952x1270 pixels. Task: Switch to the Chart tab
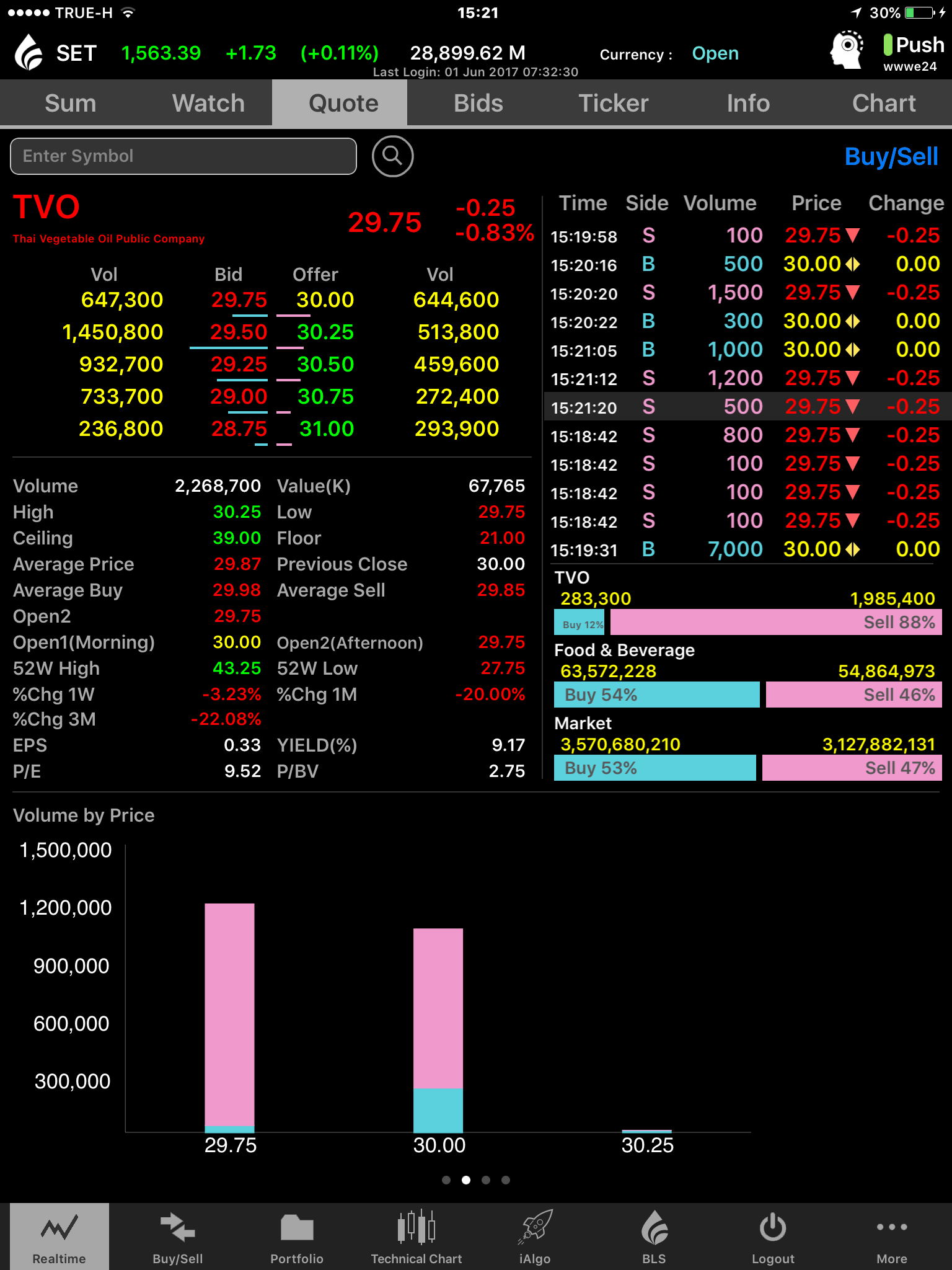click(x=884, y=103)
